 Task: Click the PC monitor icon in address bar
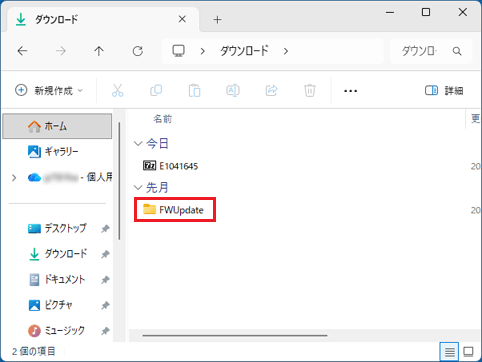178,51
